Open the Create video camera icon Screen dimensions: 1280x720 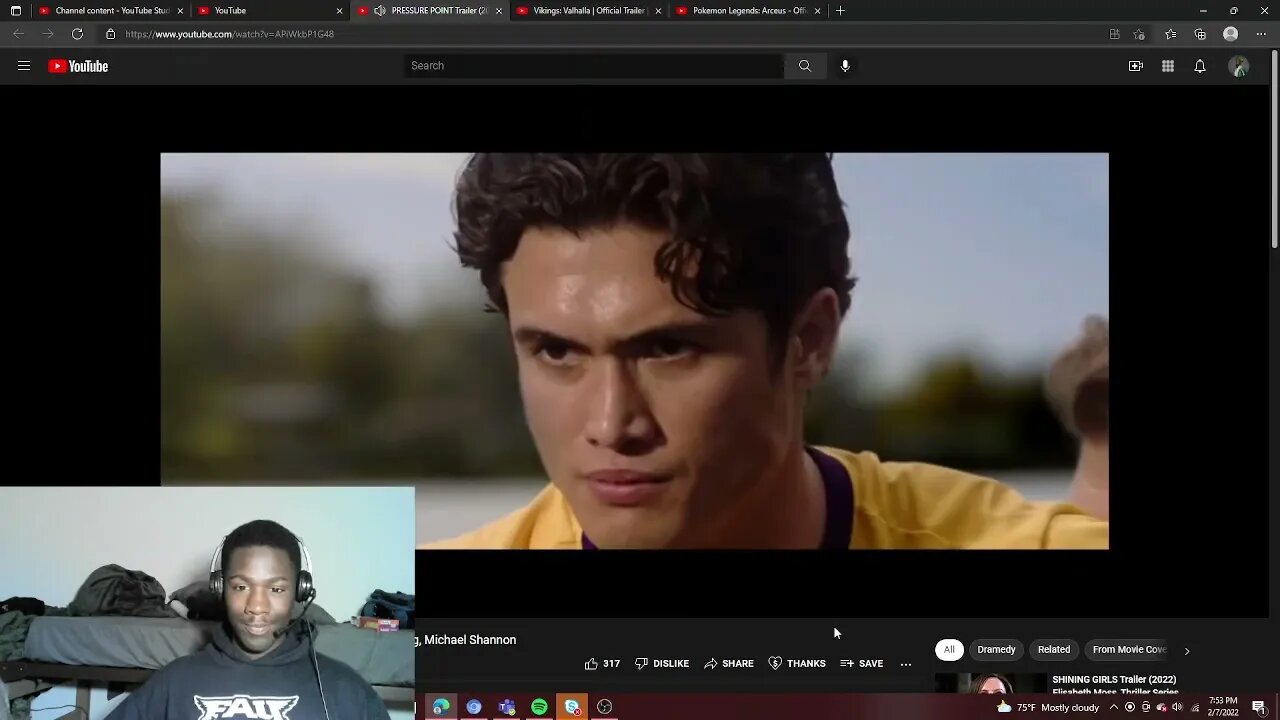[1136, 66]
